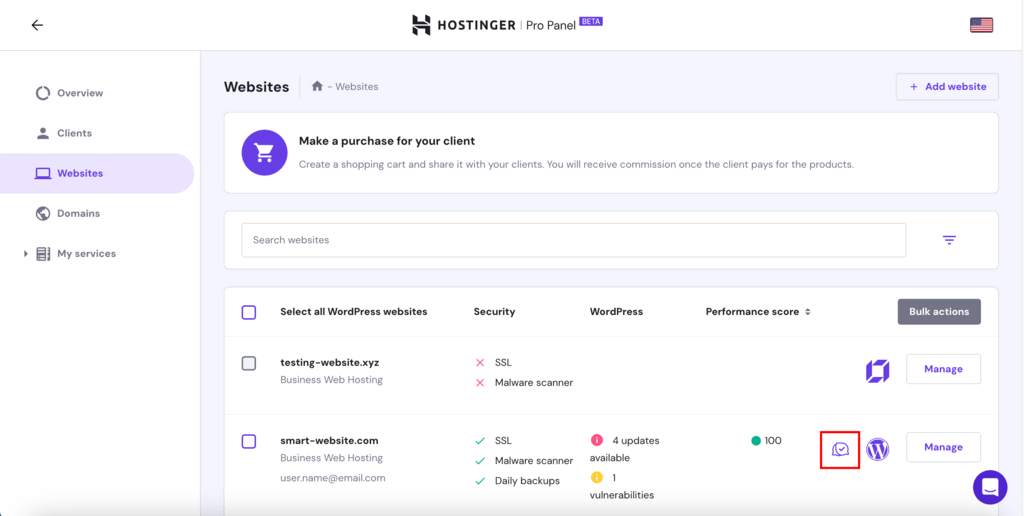Click the highlighted website monitoring icon
Viewport: 1024px width, 516px height.
[x=840, y=450]
